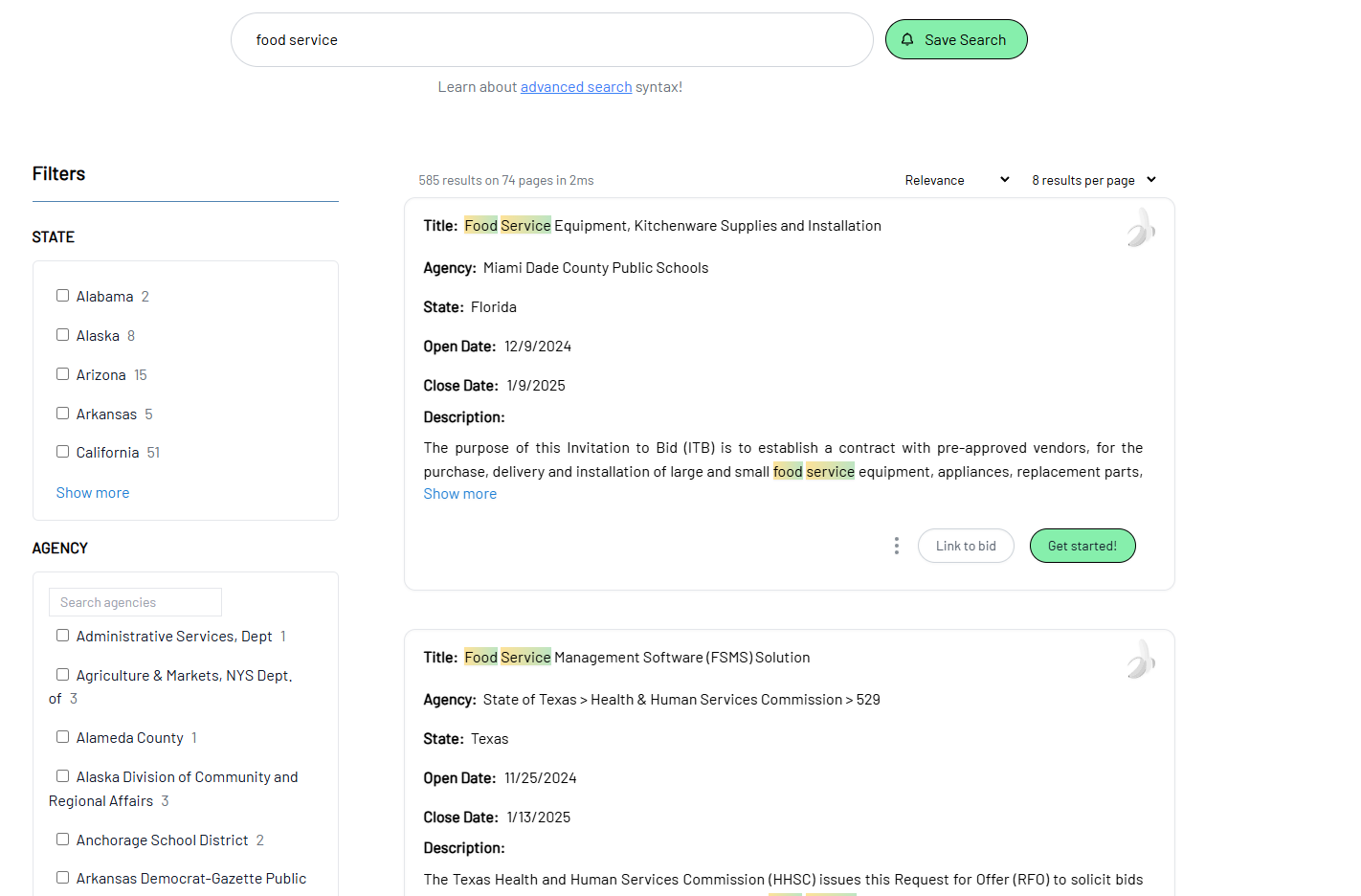The image size is (1361, 896).
Task: Click the STATE section heading
Action: point(53,236)
